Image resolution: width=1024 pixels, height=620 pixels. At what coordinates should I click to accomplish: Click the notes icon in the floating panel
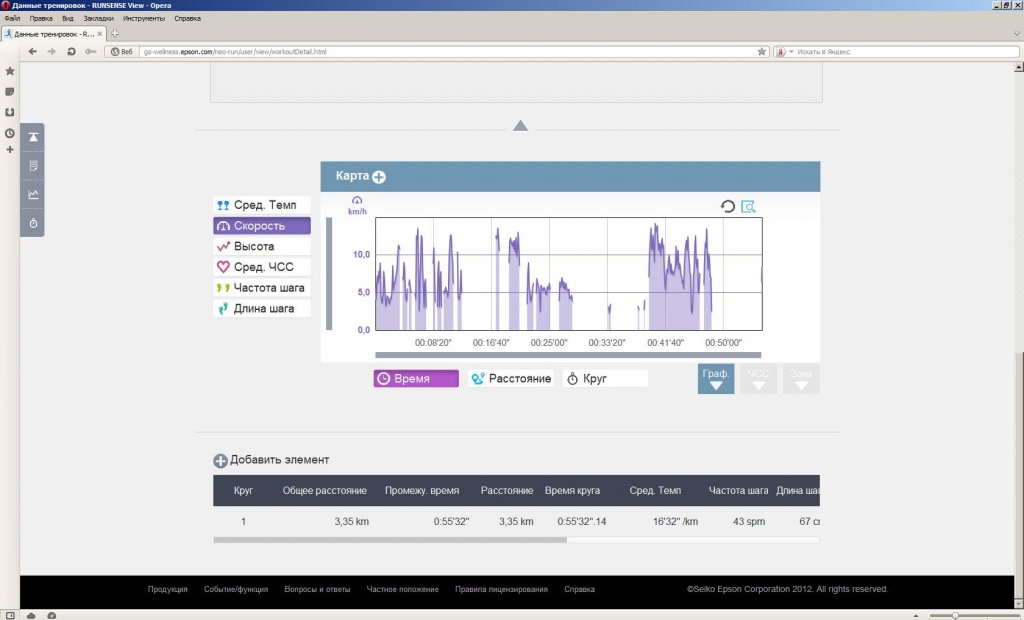point(33,166)
